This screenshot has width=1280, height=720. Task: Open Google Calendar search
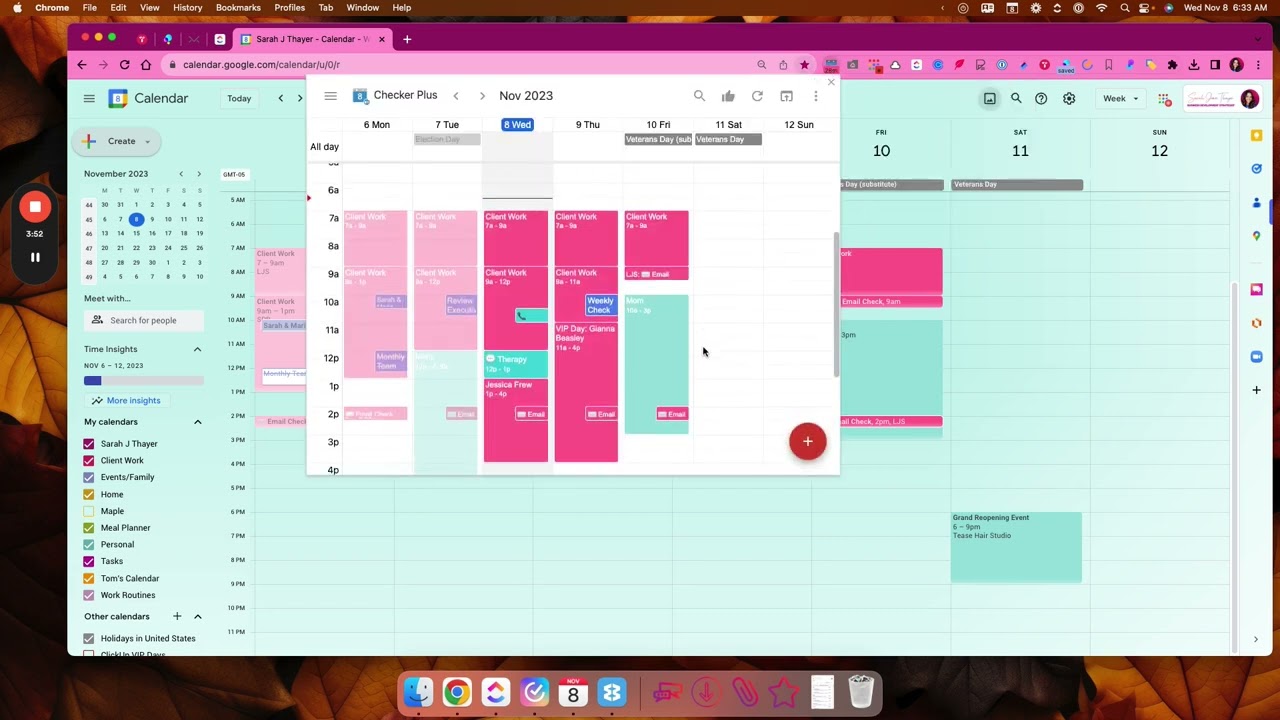(1016, 98)
